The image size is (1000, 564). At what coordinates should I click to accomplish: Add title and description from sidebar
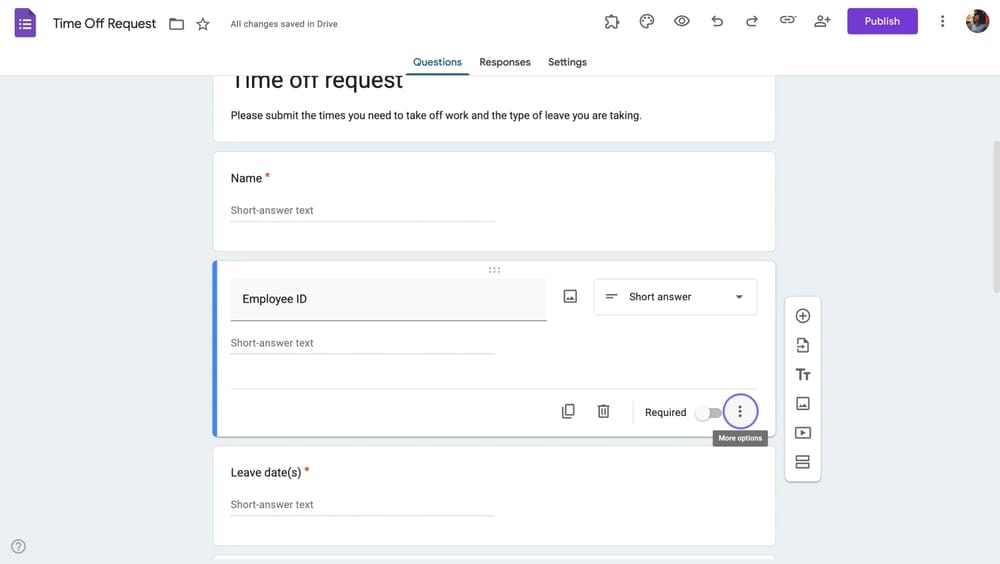803,375
